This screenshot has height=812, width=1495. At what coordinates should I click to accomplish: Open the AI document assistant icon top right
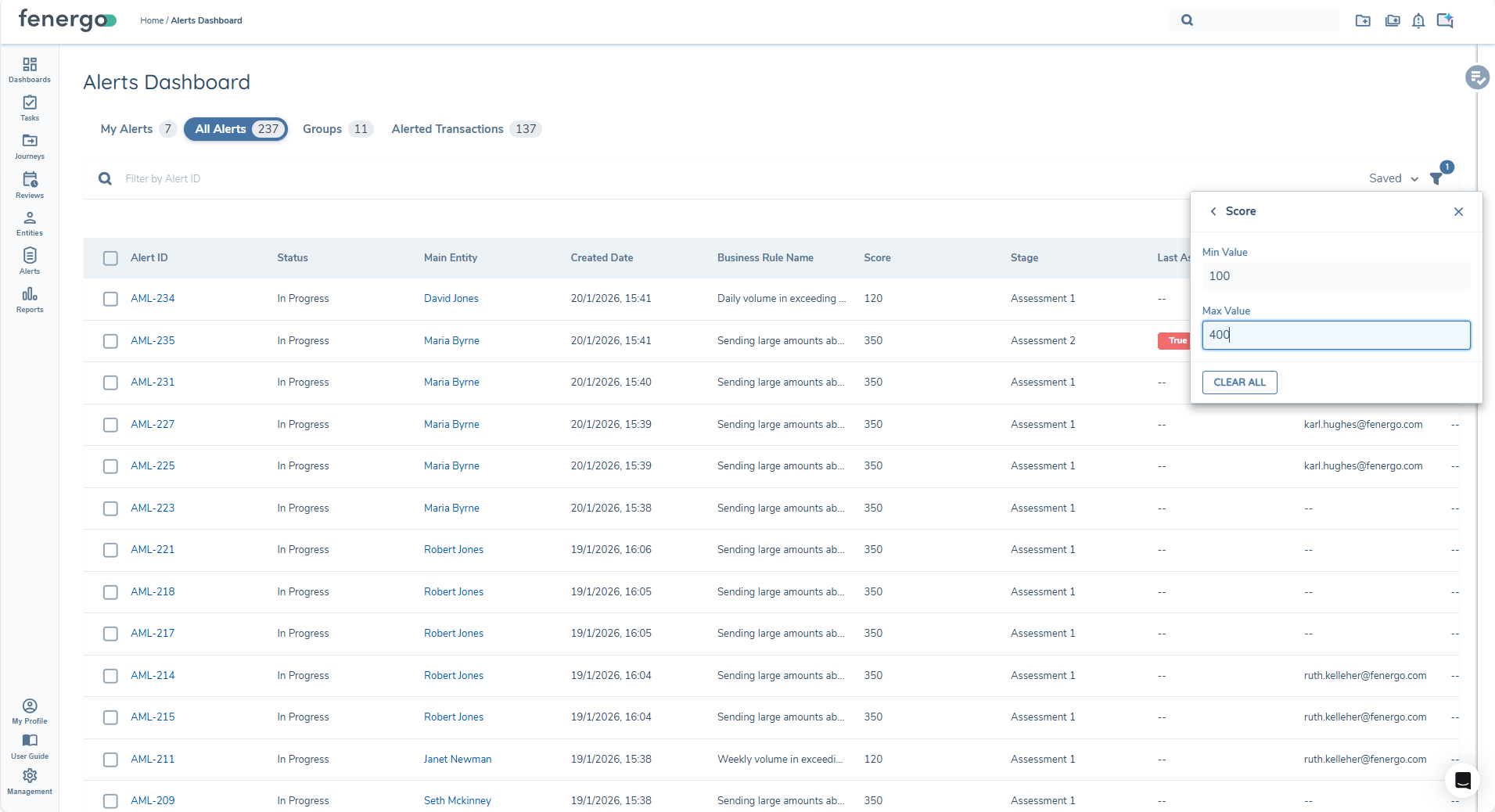pos(1445,21)
